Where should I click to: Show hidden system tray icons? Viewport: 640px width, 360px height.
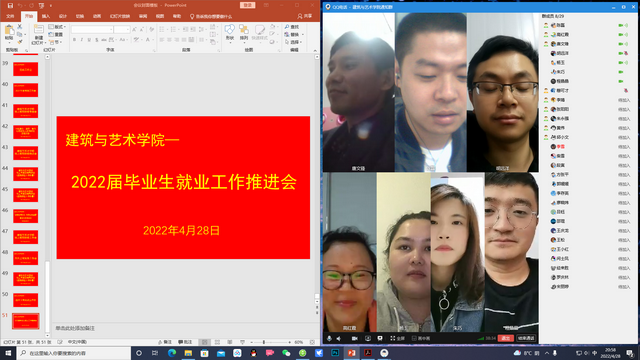coord(547,353)
